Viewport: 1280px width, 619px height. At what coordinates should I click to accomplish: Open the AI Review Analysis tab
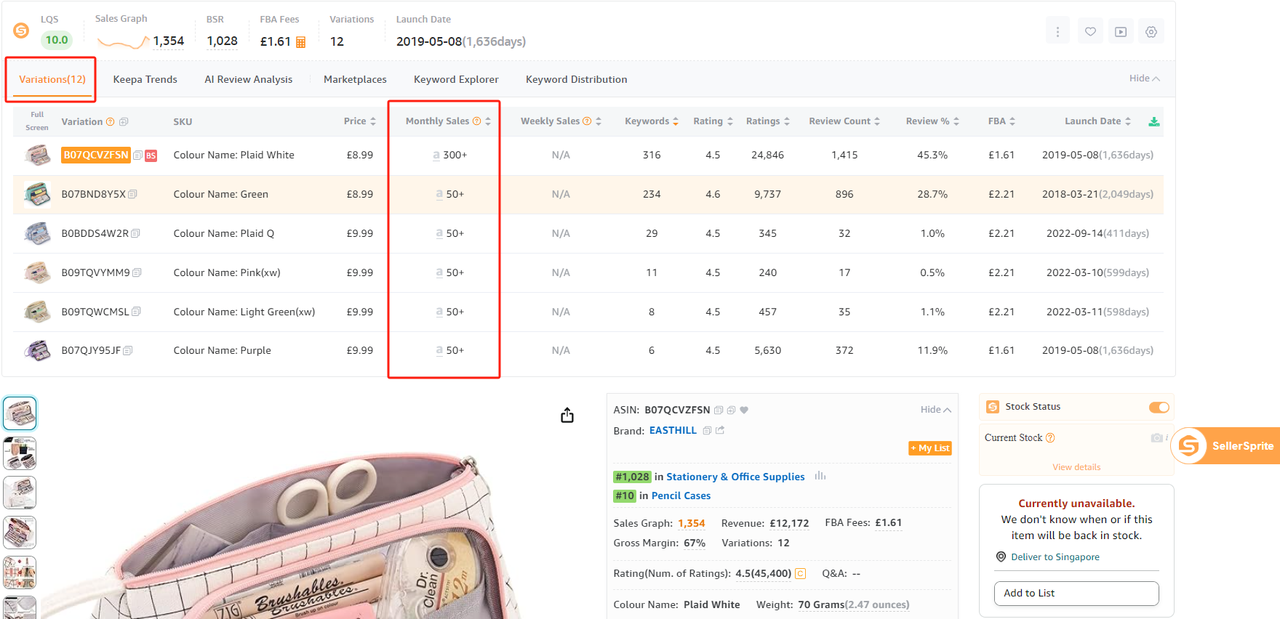coord(248,79)
